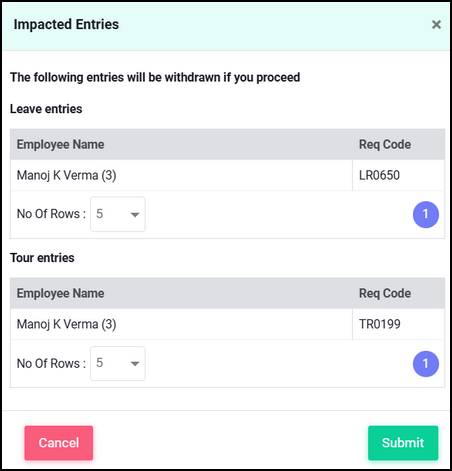Select the TR0199 request code cell
This screenshot has height=471, width=452.
(398, 324)
